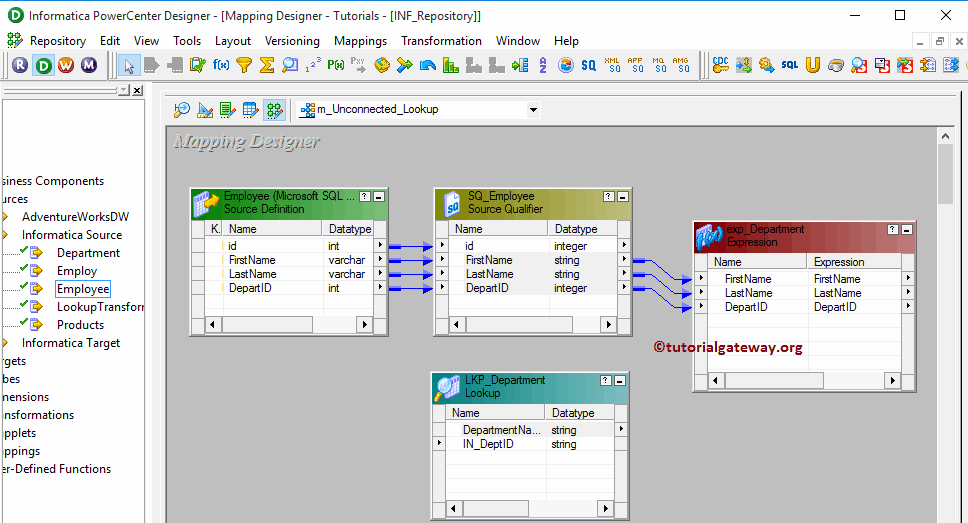Image resolution: width=968 pixels, height=523 pixels.
Task: Click help button on SQ_Employee box
Action: pyautogui.click(x=609, y=196)
